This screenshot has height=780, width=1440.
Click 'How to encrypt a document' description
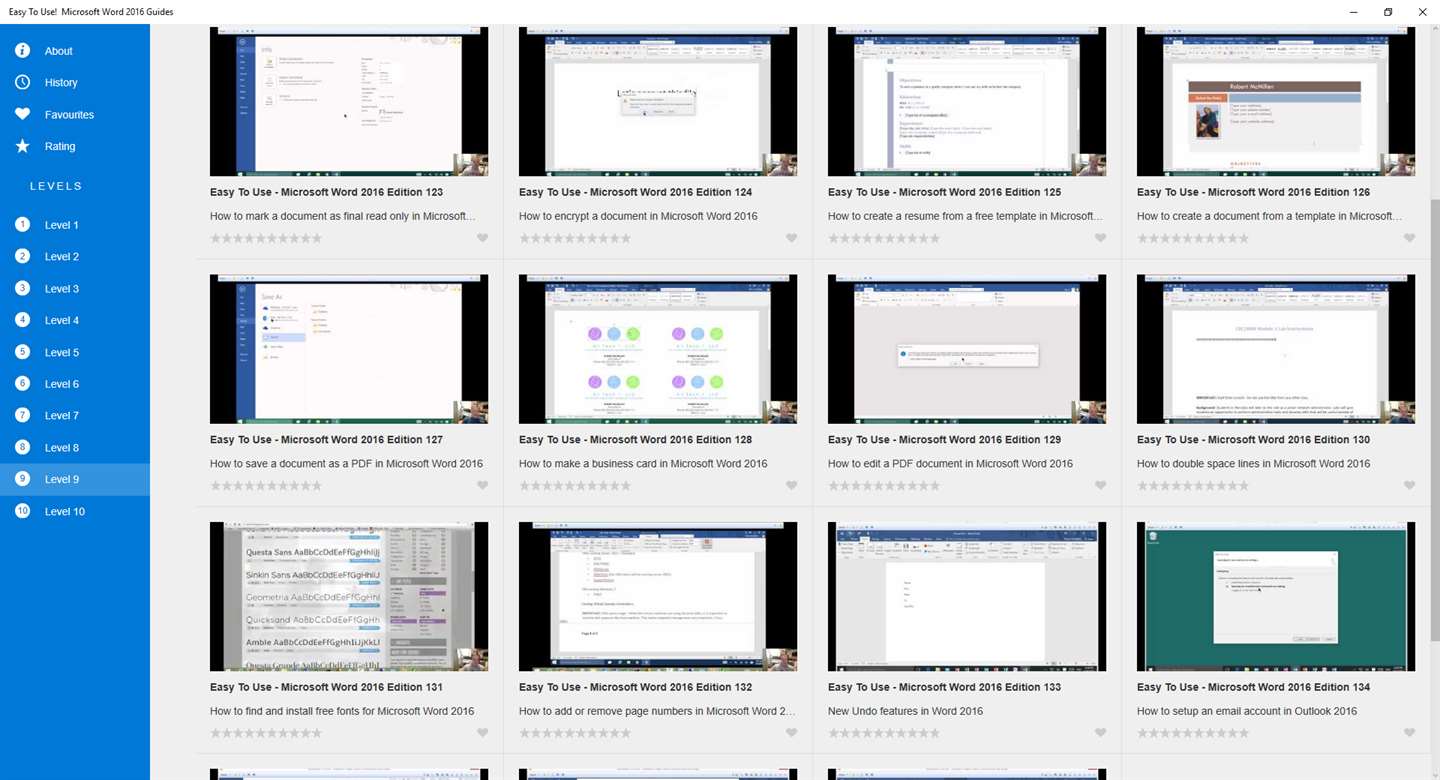coord(638,216)
